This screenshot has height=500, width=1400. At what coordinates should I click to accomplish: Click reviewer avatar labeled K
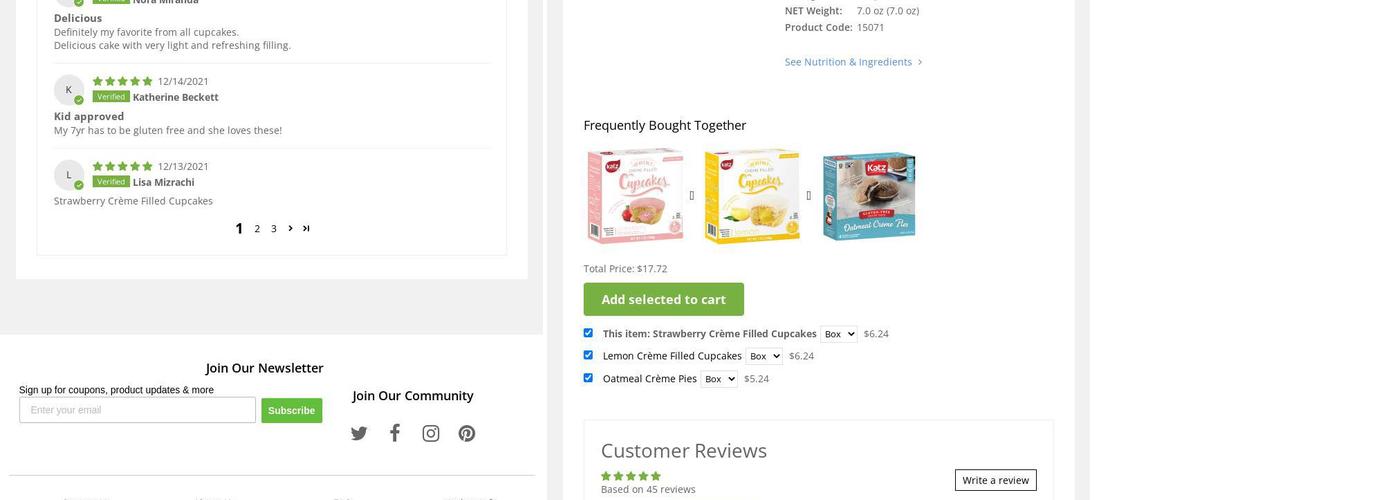[x=68, y=90]
